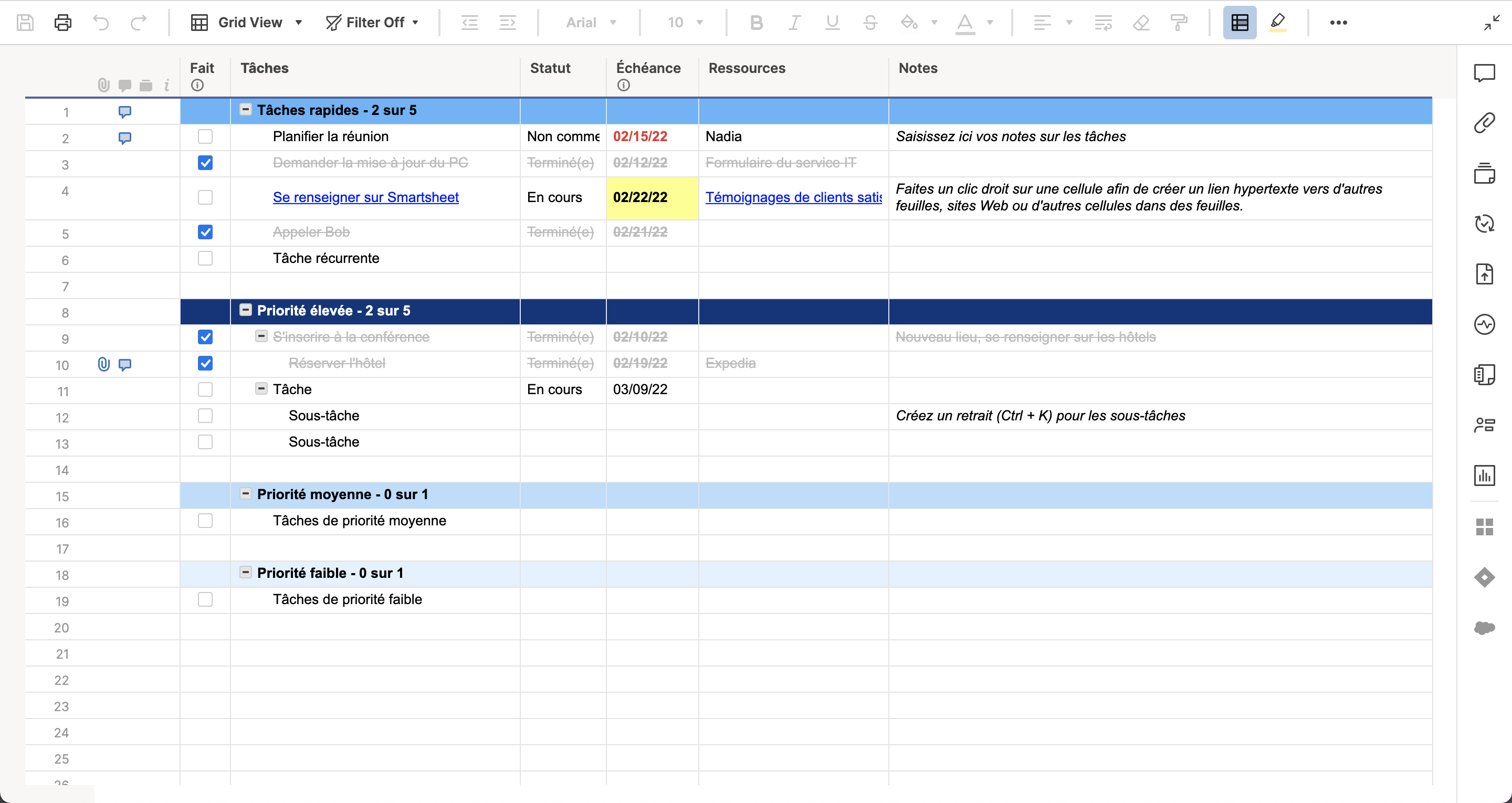Click the Outdent icon
Viewport: 1512px width, 803px height.
click(469, 22)
